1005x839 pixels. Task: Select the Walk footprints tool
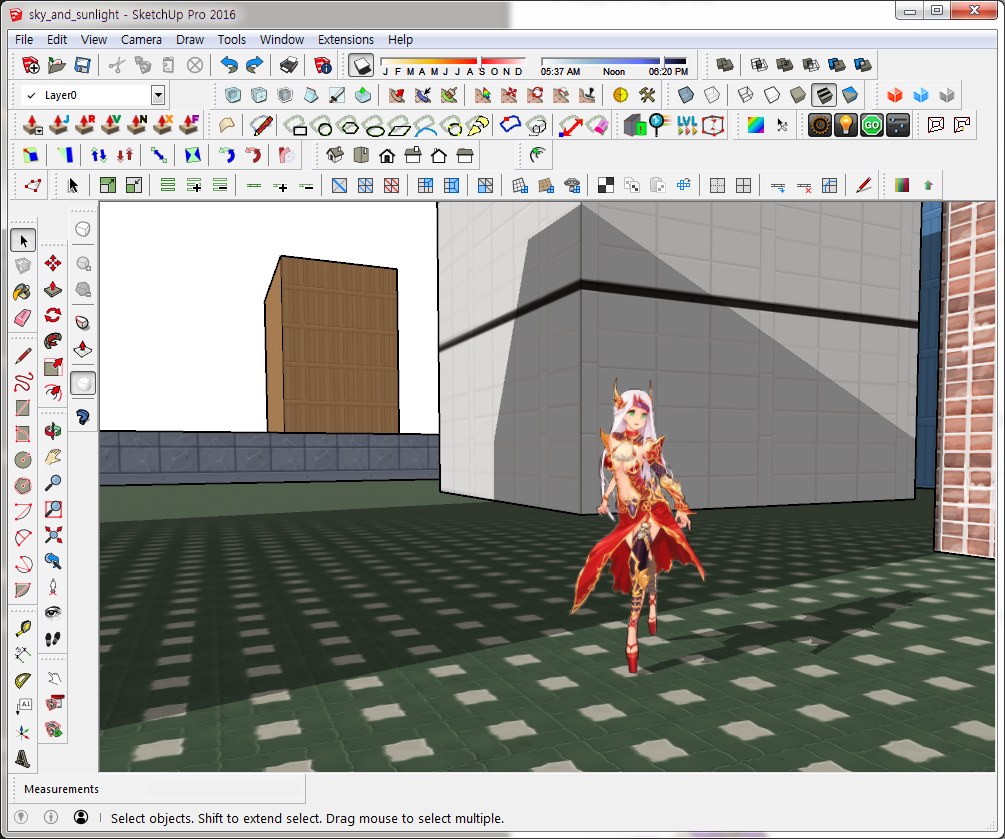pos(53,639)
